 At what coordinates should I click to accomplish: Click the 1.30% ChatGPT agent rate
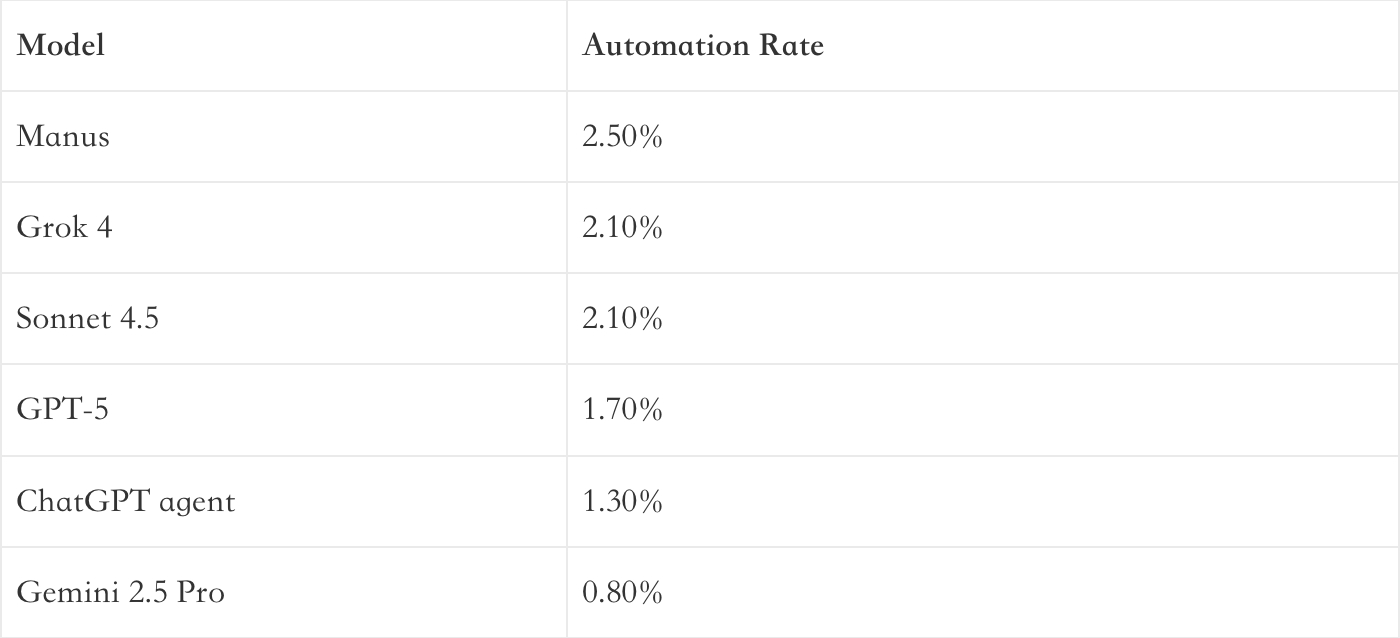pyautogui.click(x=622, y=501)
